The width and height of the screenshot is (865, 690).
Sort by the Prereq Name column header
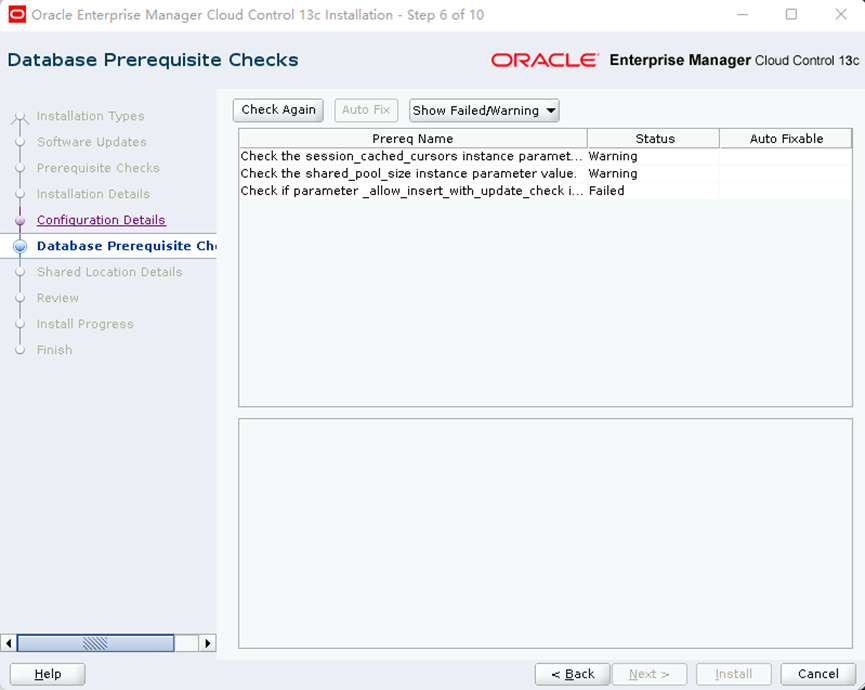pyautogui.click(x=413, y=138)
